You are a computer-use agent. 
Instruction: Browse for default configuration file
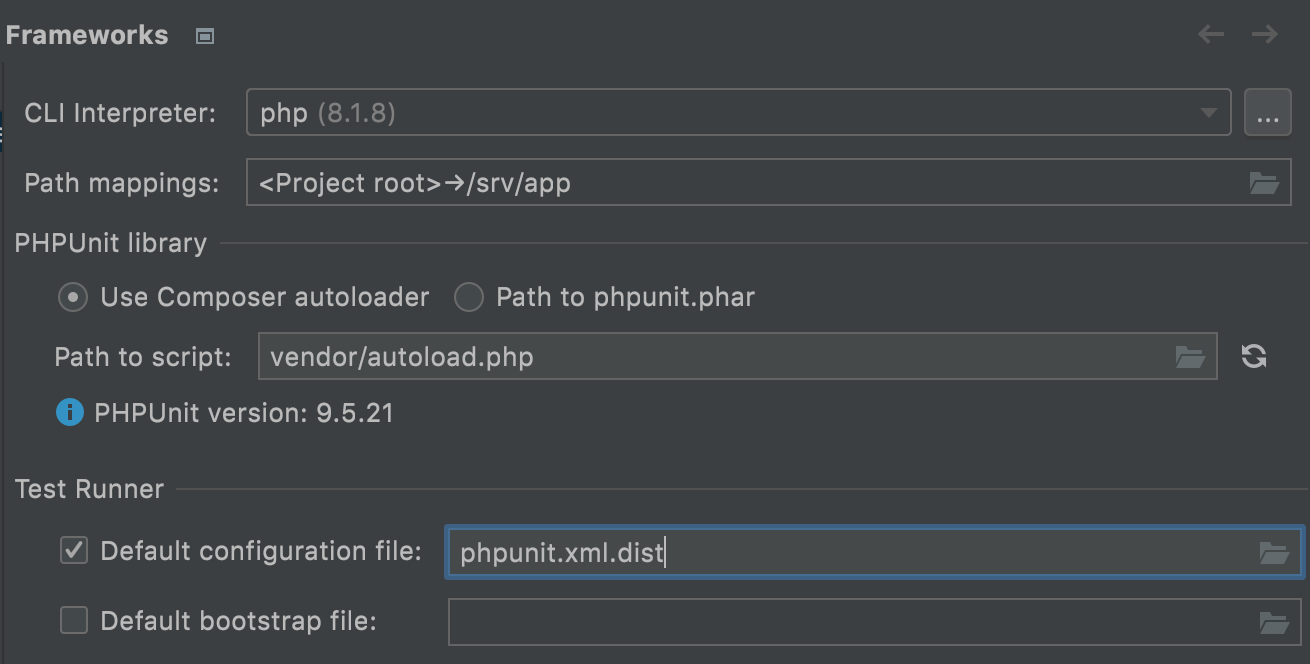[1274, 553]
